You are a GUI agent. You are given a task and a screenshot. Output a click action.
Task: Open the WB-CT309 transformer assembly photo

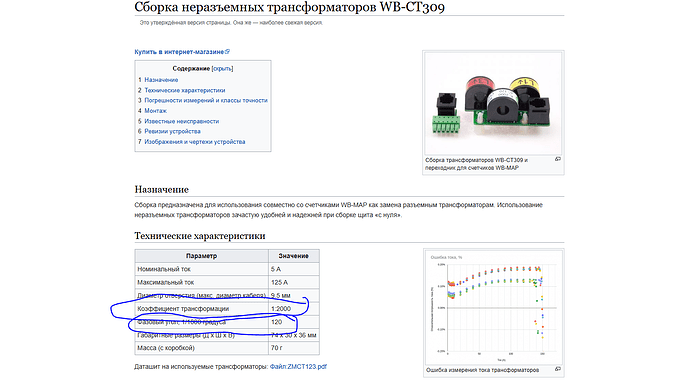tap(493, 103)
